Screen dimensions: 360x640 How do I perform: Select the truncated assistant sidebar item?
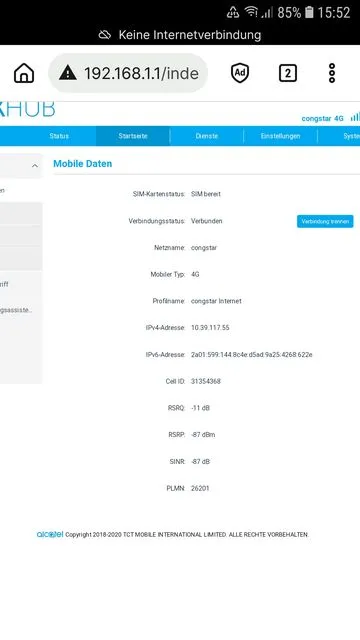click(x=16, y=310)
